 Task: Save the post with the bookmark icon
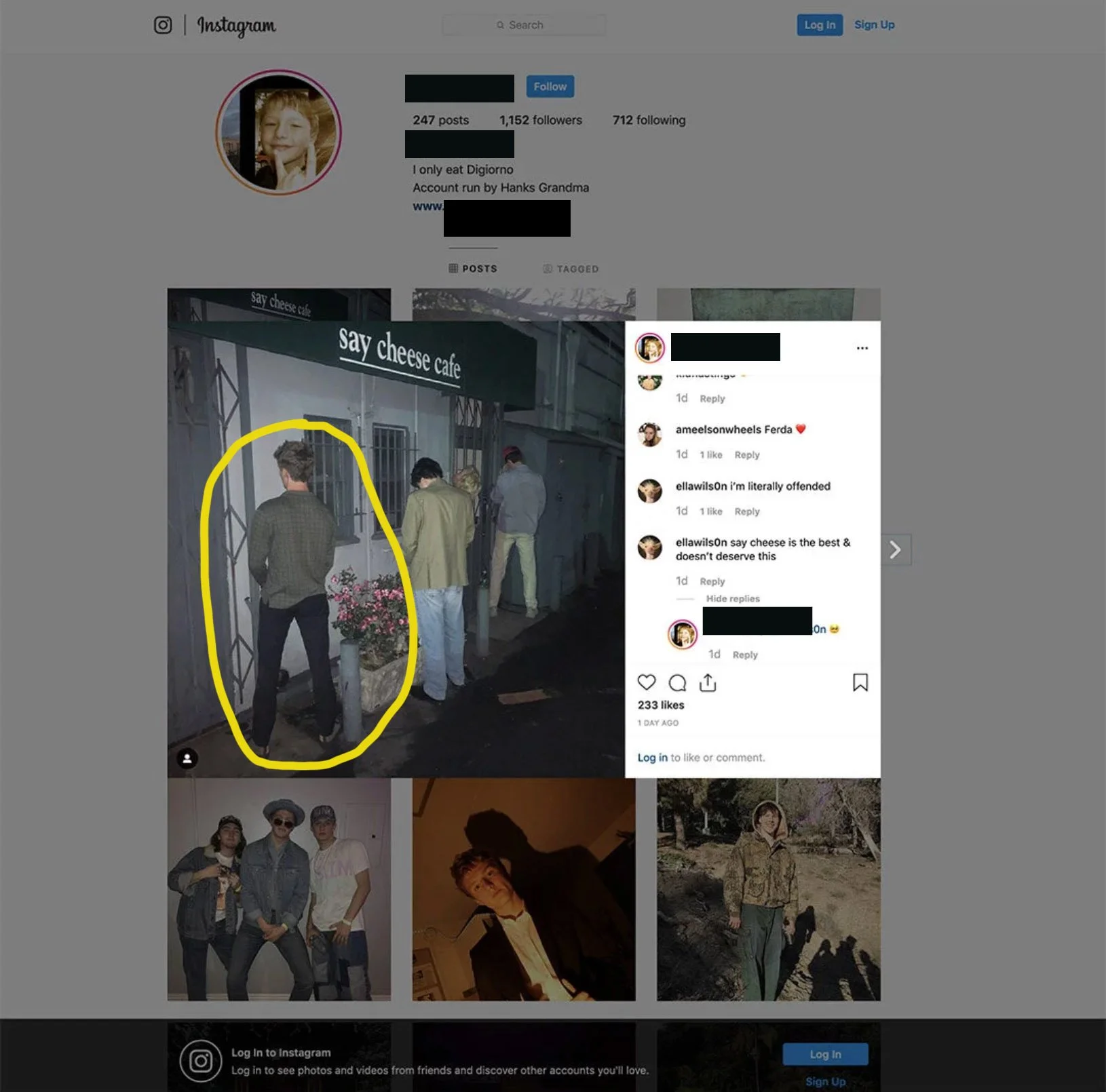860,682
